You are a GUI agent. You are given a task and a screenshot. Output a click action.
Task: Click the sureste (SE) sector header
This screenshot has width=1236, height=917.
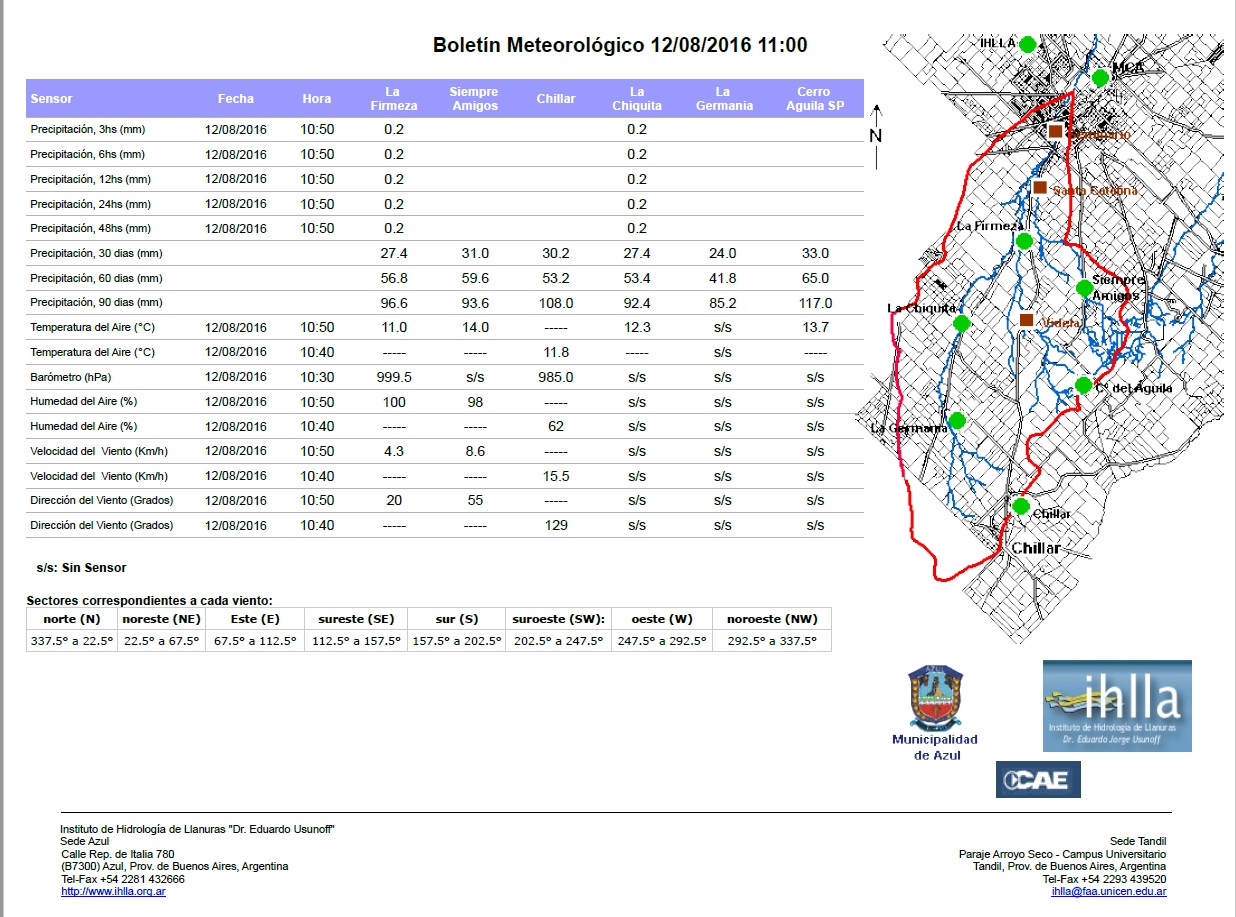[x=355, y=619]
